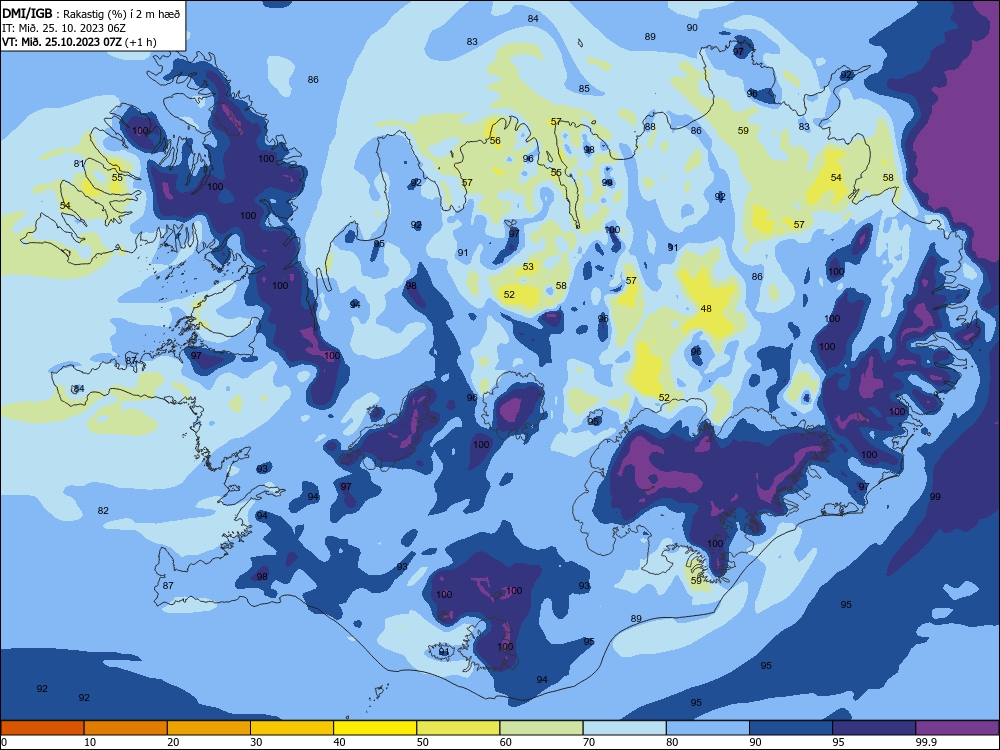Select the humidity value 53 on the map
This screenshot has width=1000, height=750.
coord(528,267)
